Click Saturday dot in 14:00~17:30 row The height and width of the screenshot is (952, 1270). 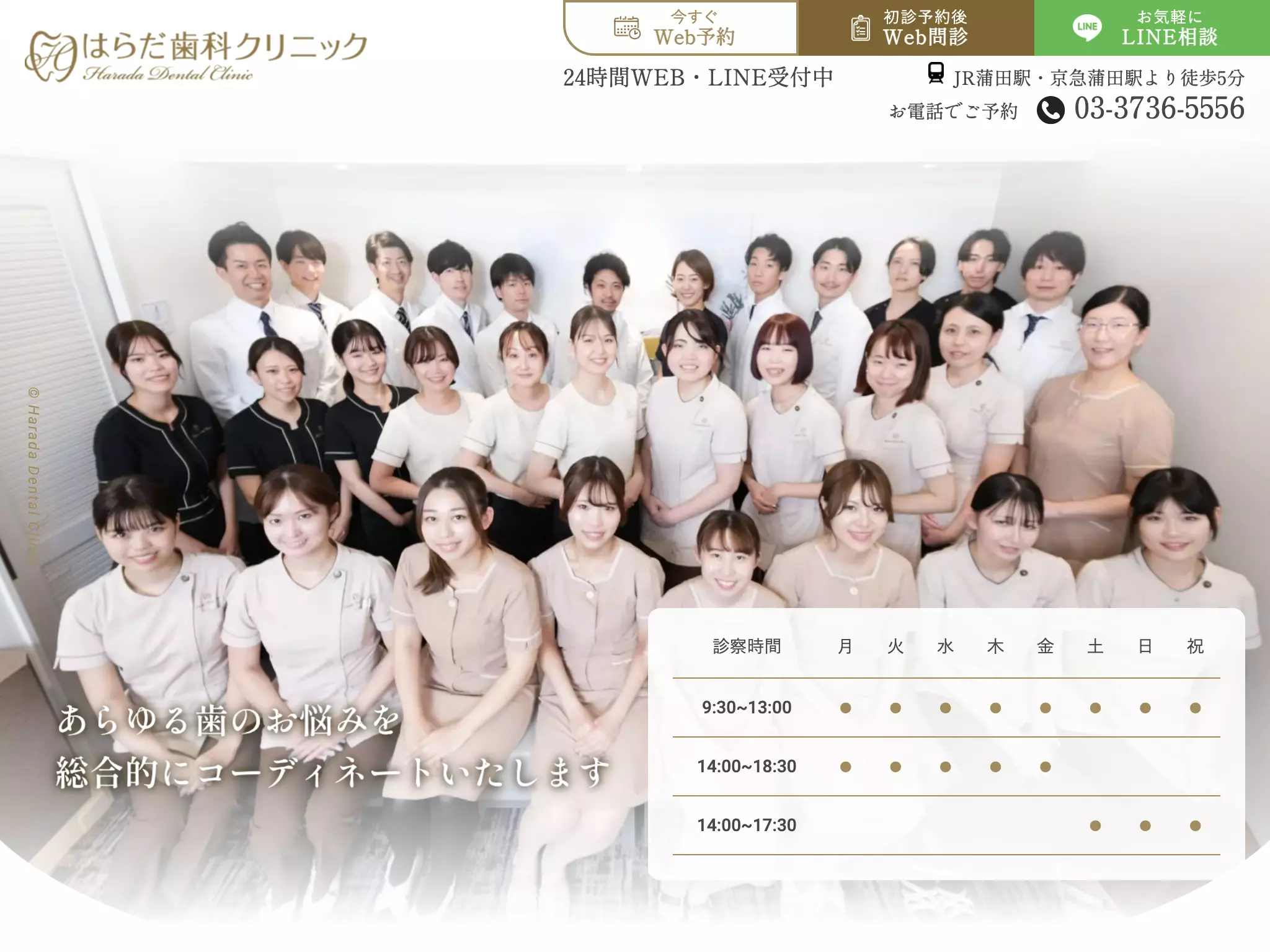tap(1095, 826)
